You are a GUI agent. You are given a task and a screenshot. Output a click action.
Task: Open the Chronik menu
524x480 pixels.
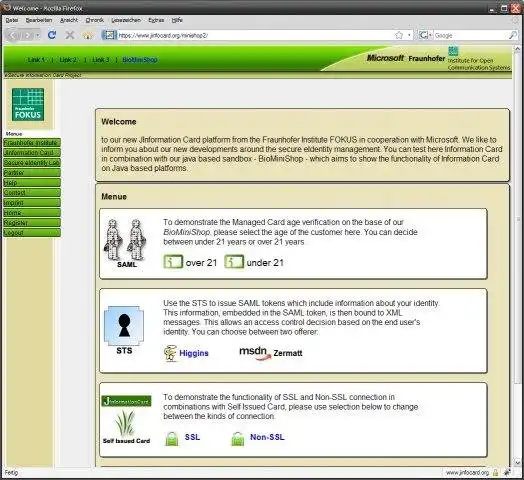[x=94, y=20]
